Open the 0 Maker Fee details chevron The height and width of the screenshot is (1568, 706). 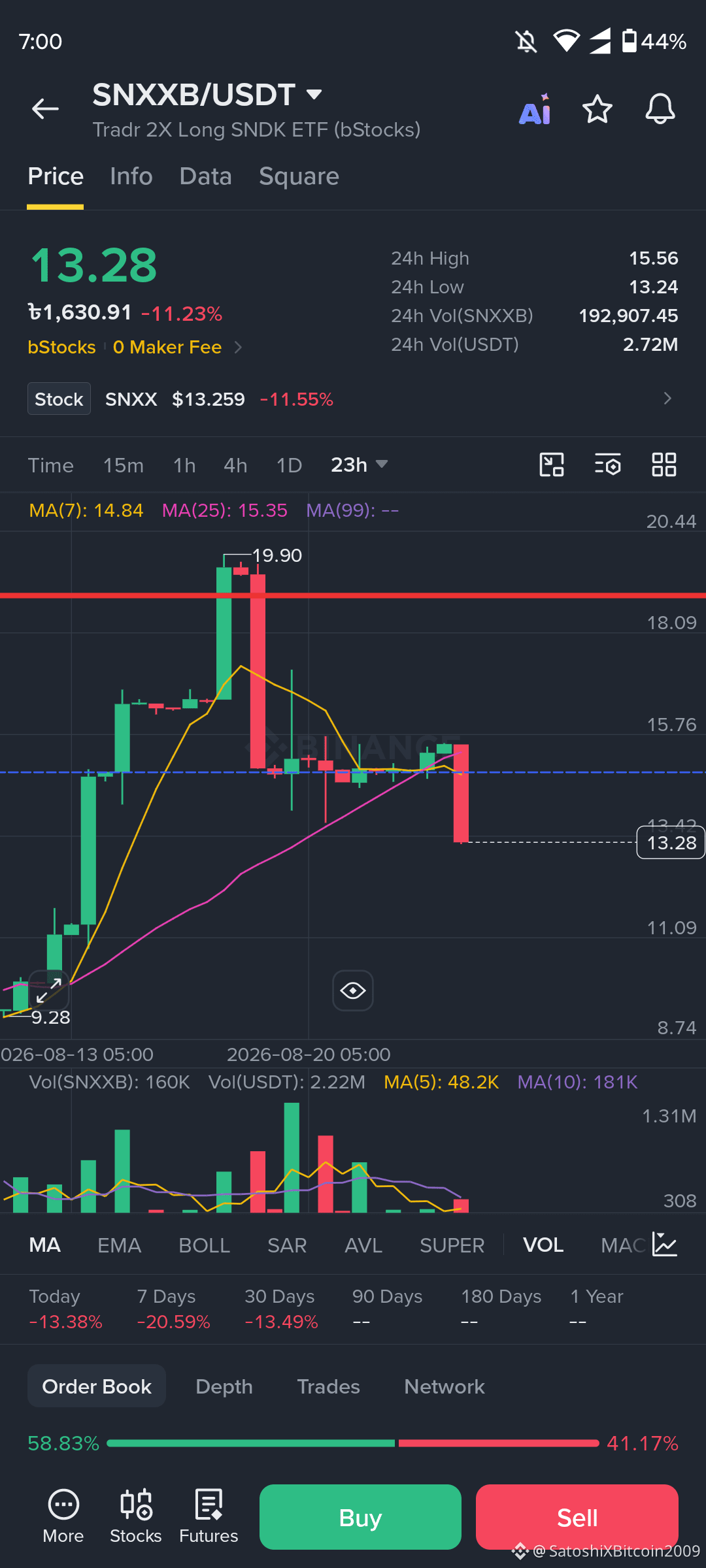(x=238, y=347)
